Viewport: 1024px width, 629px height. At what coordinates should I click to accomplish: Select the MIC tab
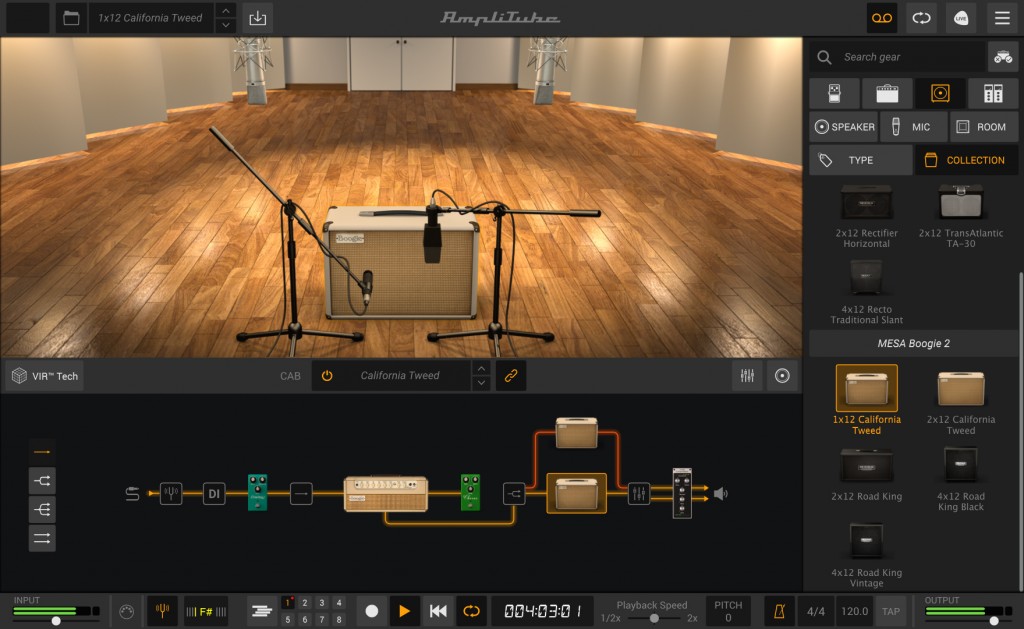[x=913, y=127]
